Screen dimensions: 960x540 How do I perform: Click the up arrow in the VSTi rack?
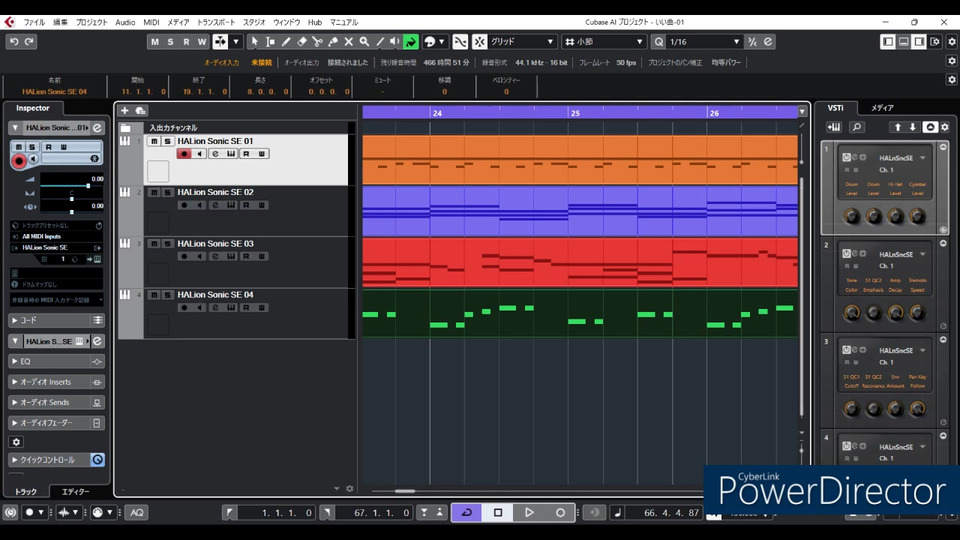click(898, 127)
